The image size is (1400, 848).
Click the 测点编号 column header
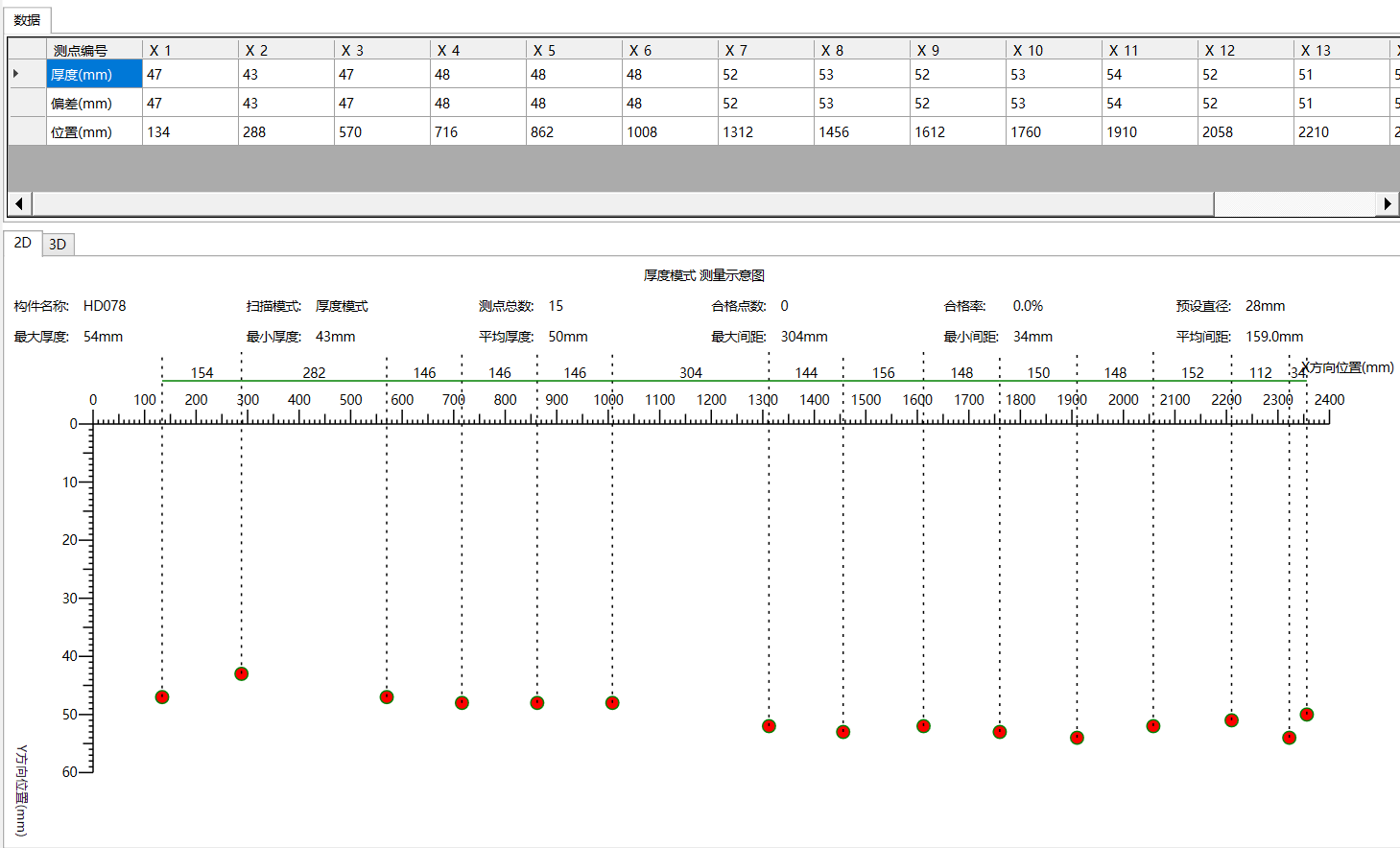tap(94, 50)
